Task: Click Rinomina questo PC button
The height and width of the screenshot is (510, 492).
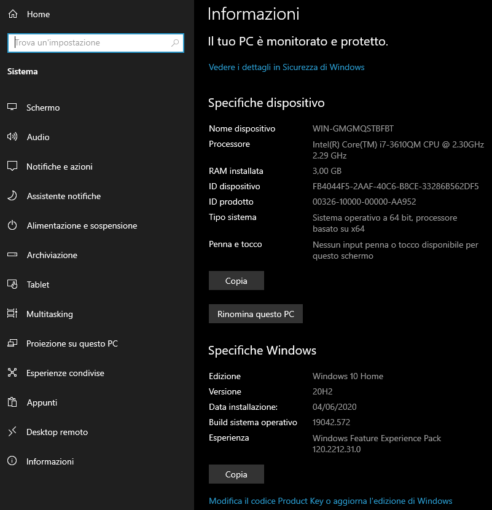Action: pyautogui.click(x=256, y=314)
